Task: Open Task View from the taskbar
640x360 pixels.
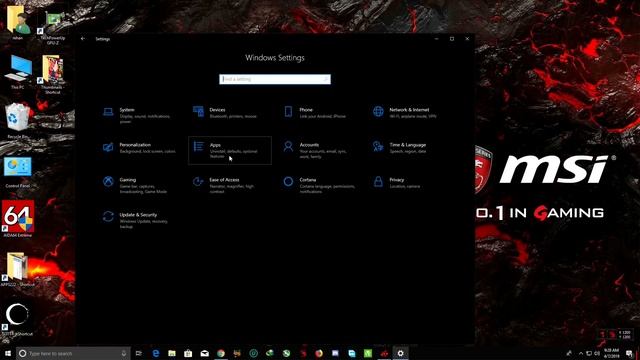Action: coord(139,353)
